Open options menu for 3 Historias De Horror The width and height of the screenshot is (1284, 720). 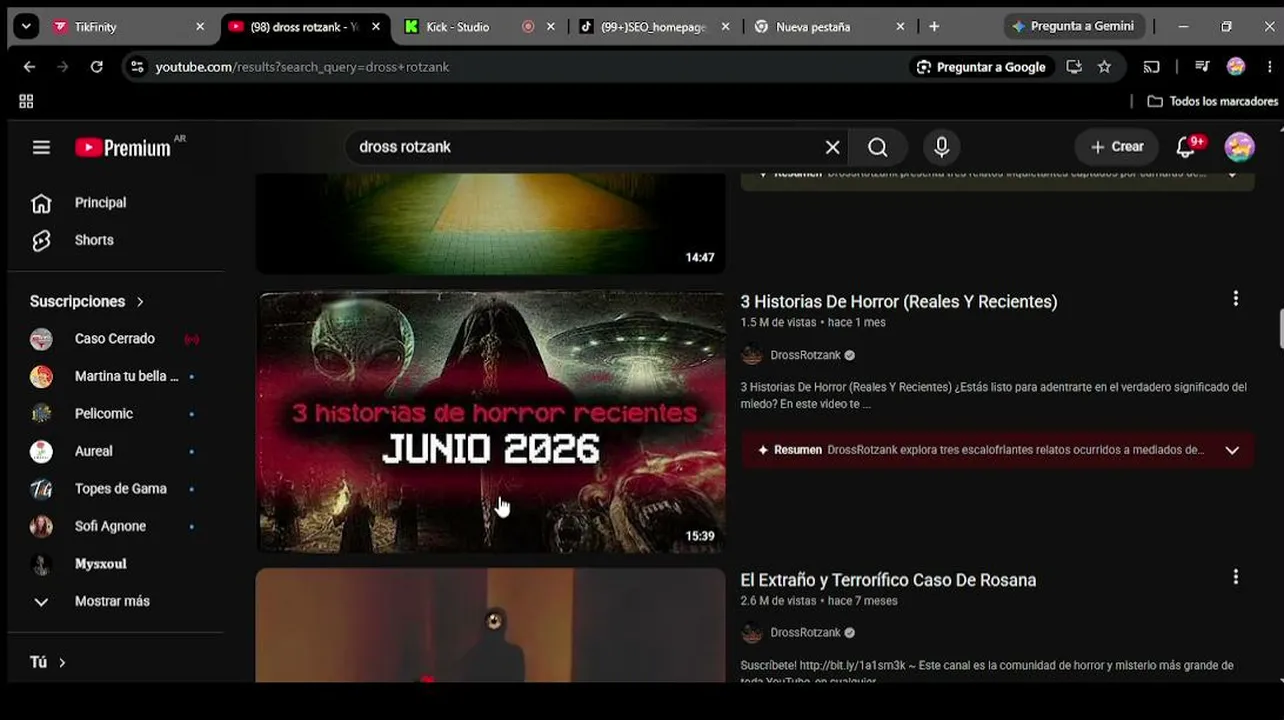pyautogui.click(x=1236, y=299)
